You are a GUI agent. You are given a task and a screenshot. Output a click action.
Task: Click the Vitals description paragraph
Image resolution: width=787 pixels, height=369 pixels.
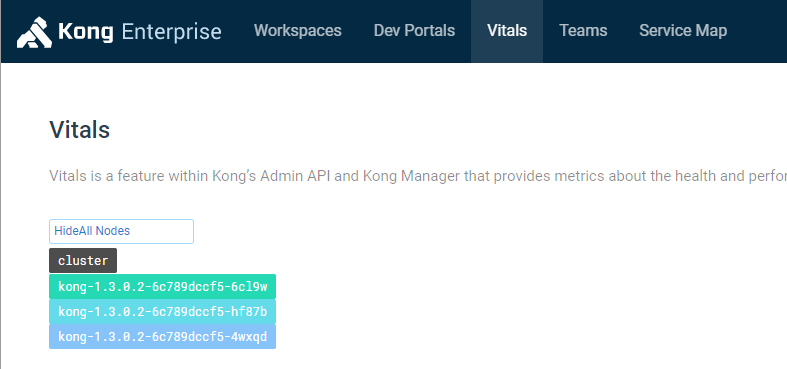pos(418,176)
